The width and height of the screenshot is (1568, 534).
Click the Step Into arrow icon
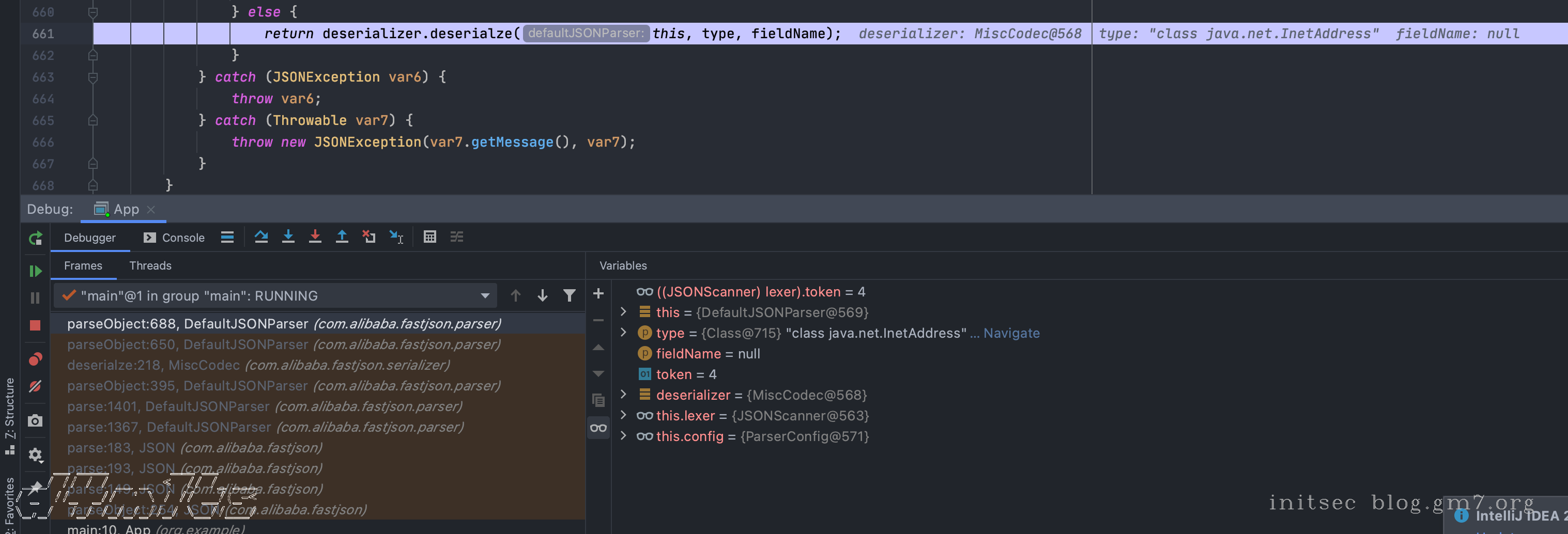[288, 237]
